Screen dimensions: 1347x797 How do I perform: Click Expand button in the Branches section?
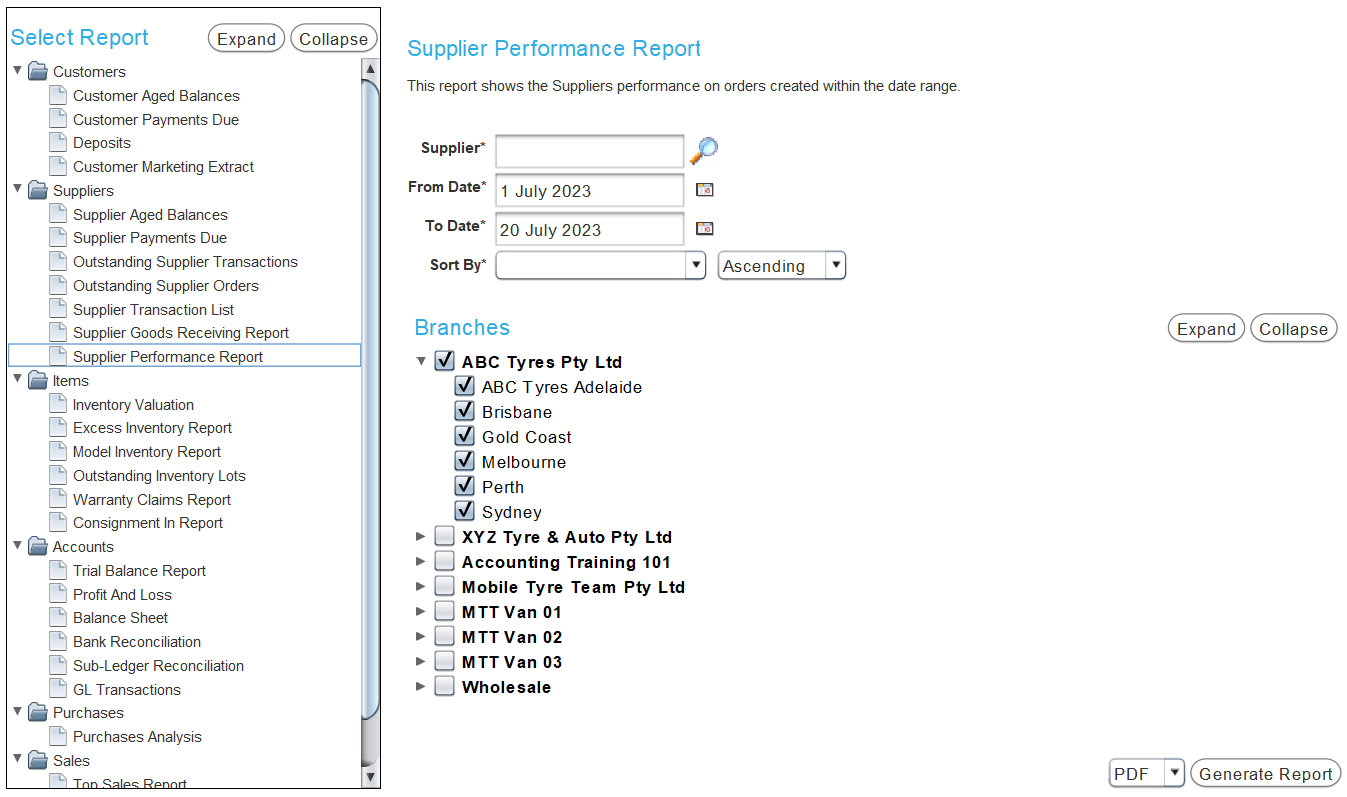pos(1206,329)
